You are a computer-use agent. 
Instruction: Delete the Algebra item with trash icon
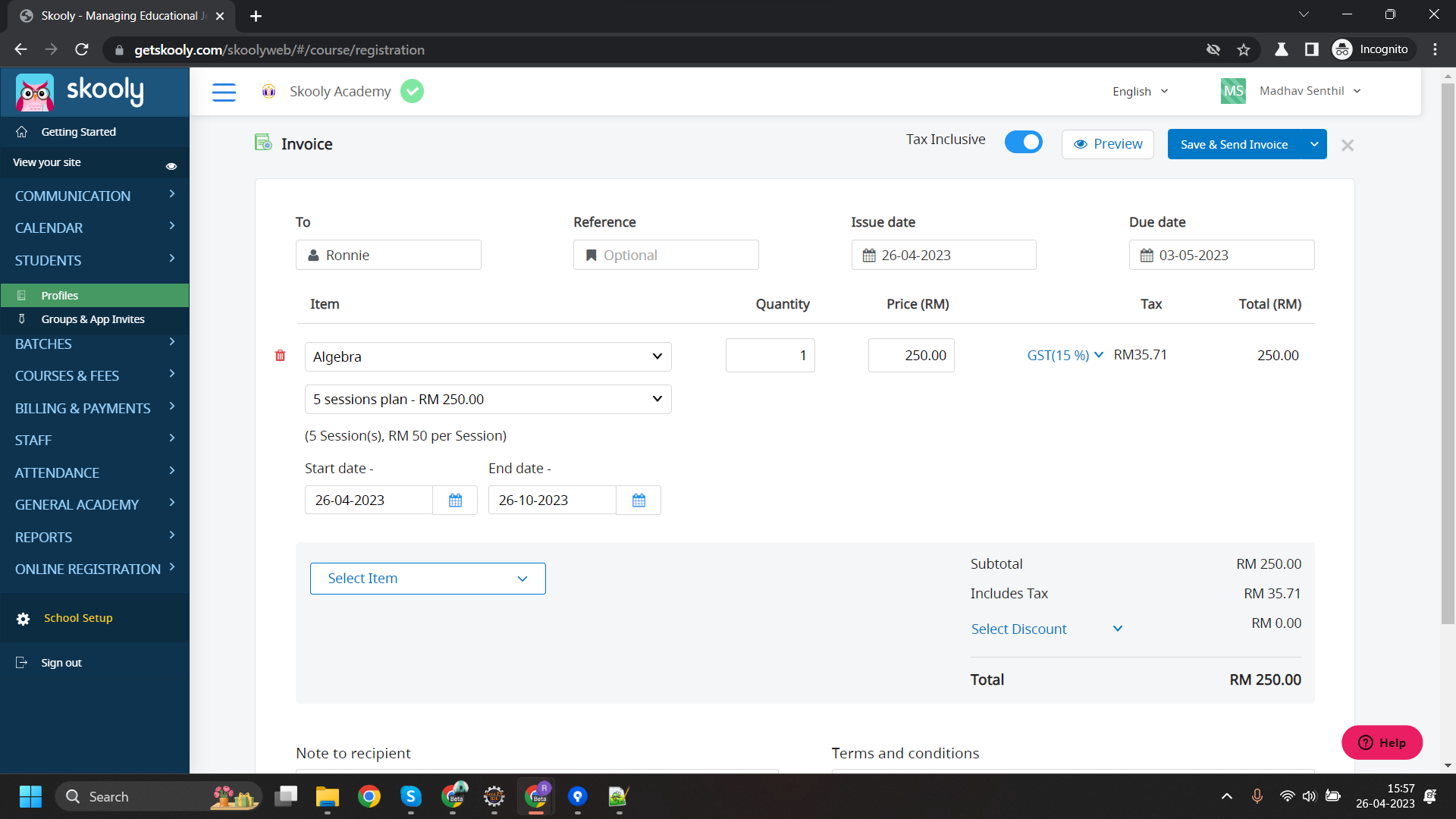point(280,356)
